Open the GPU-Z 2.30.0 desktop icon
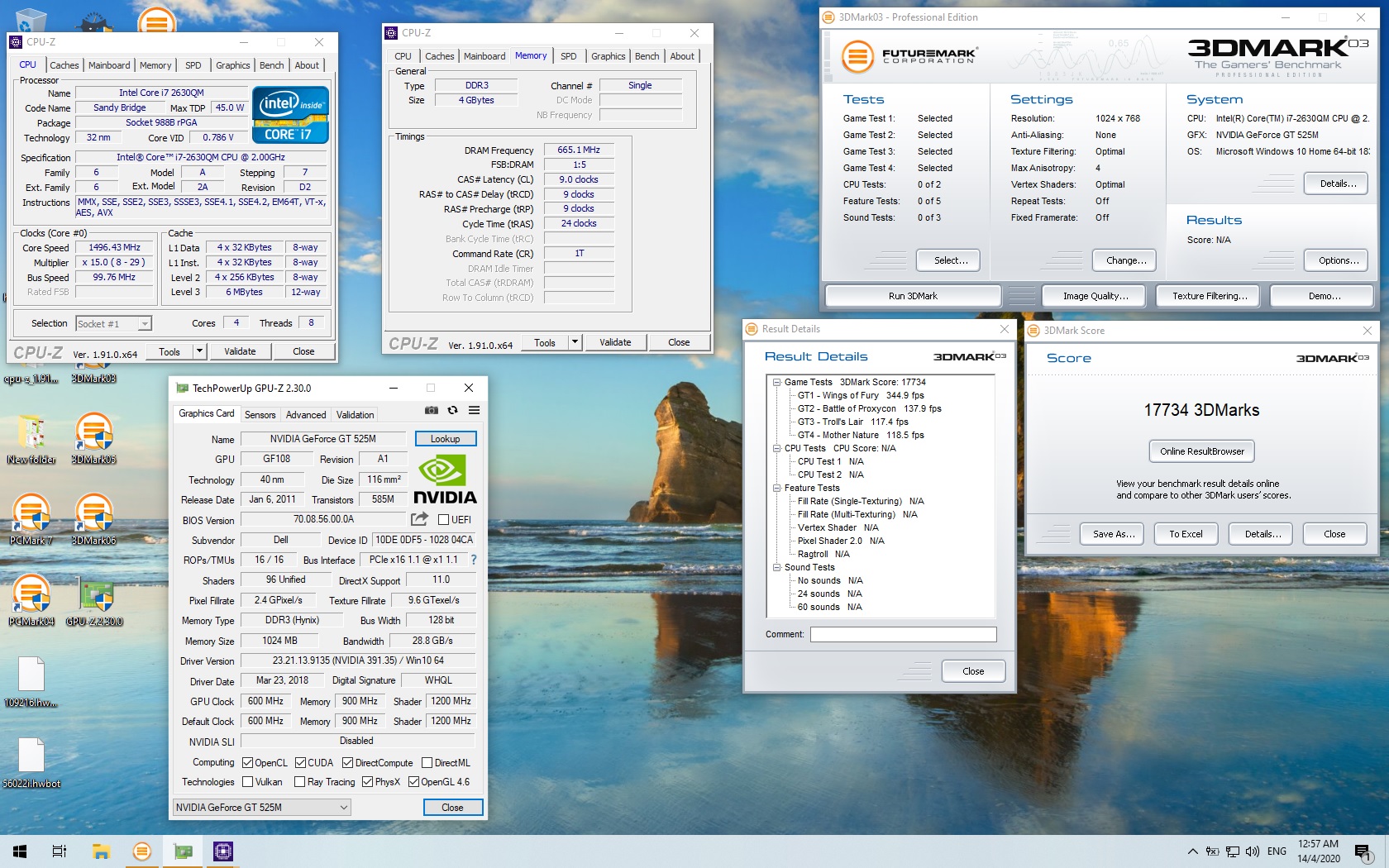This screenshot has height=868, width=1389. click(94, 600)
